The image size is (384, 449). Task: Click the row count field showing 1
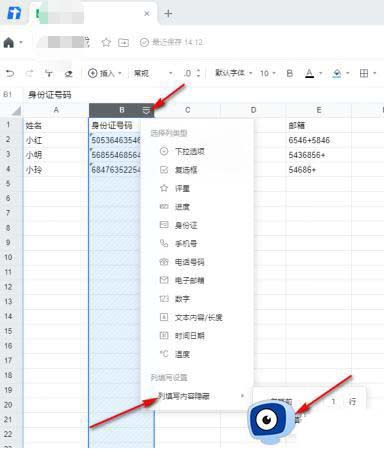click(333, 402)
